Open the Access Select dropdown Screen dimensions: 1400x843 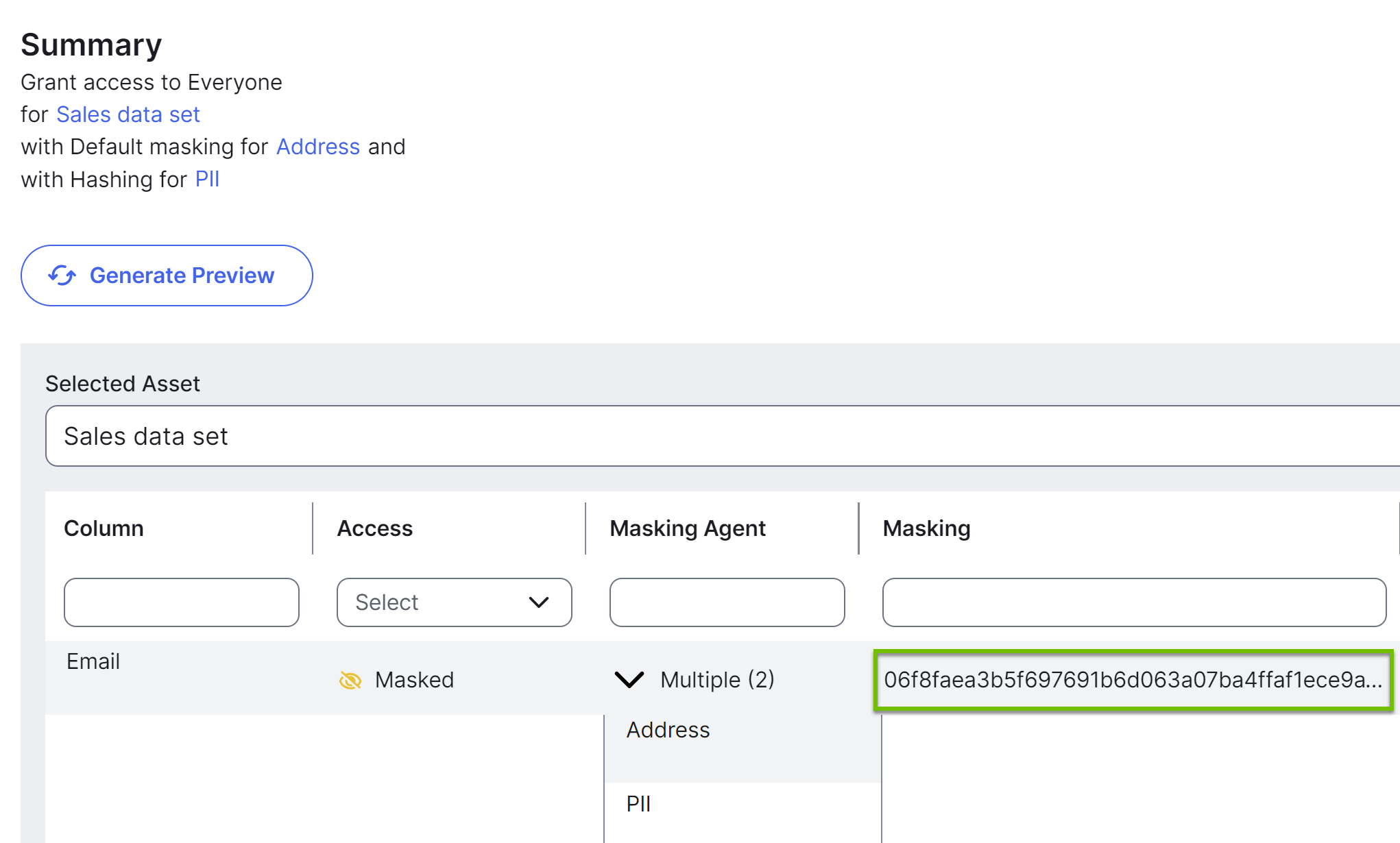click(454, 602)
